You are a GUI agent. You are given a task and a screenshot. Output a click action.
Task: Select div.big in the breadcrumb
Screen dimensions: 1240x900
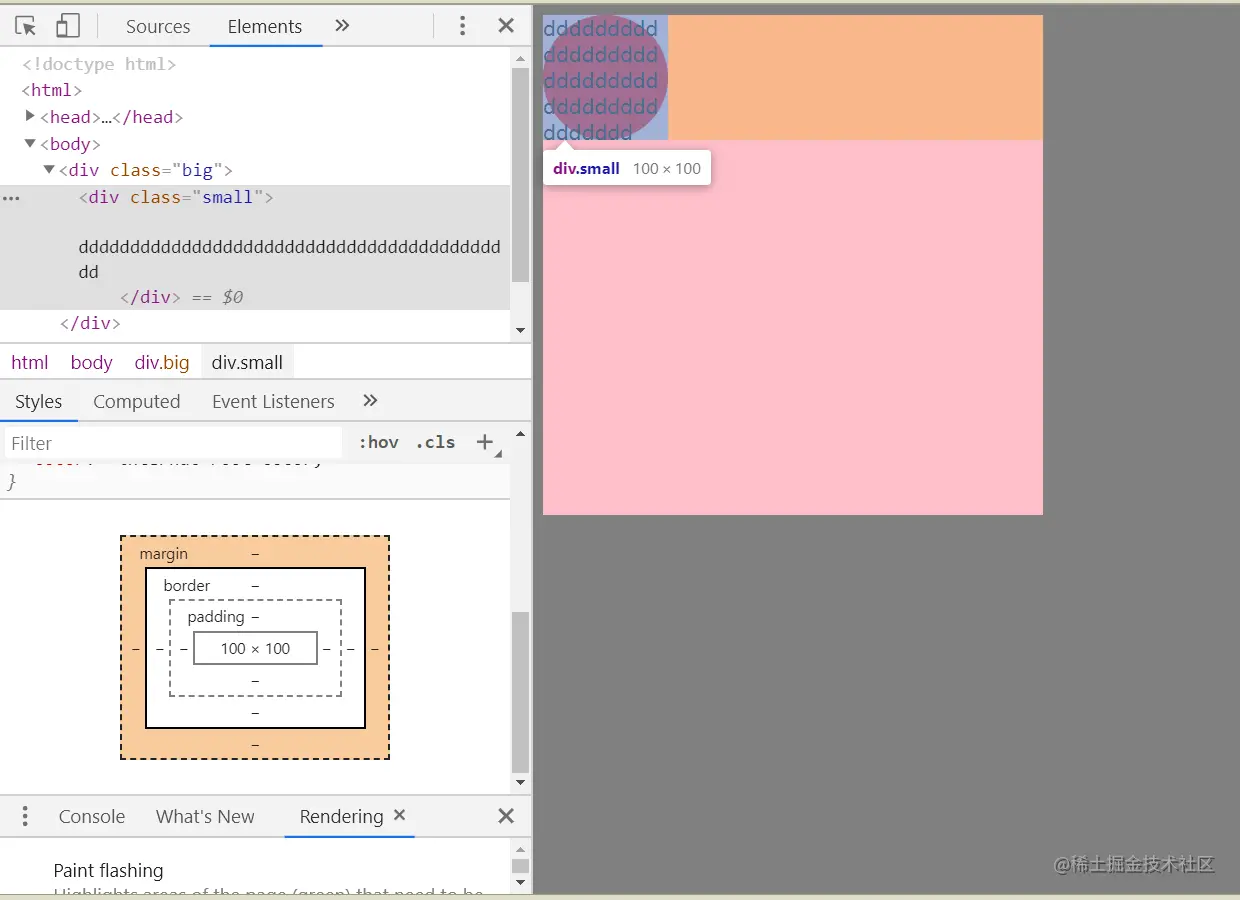click(x=162, y=363)
